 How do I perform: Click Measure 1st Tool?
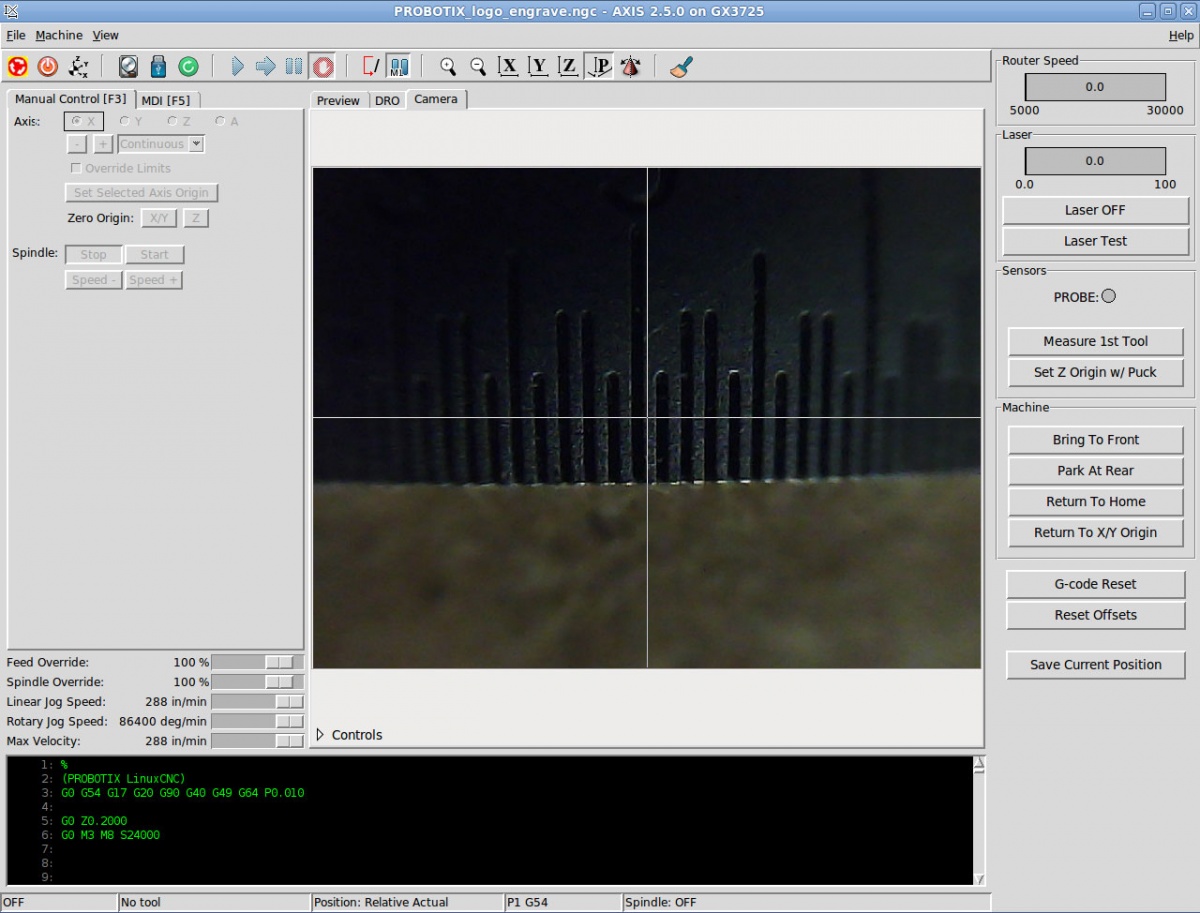coord(1095,341)
